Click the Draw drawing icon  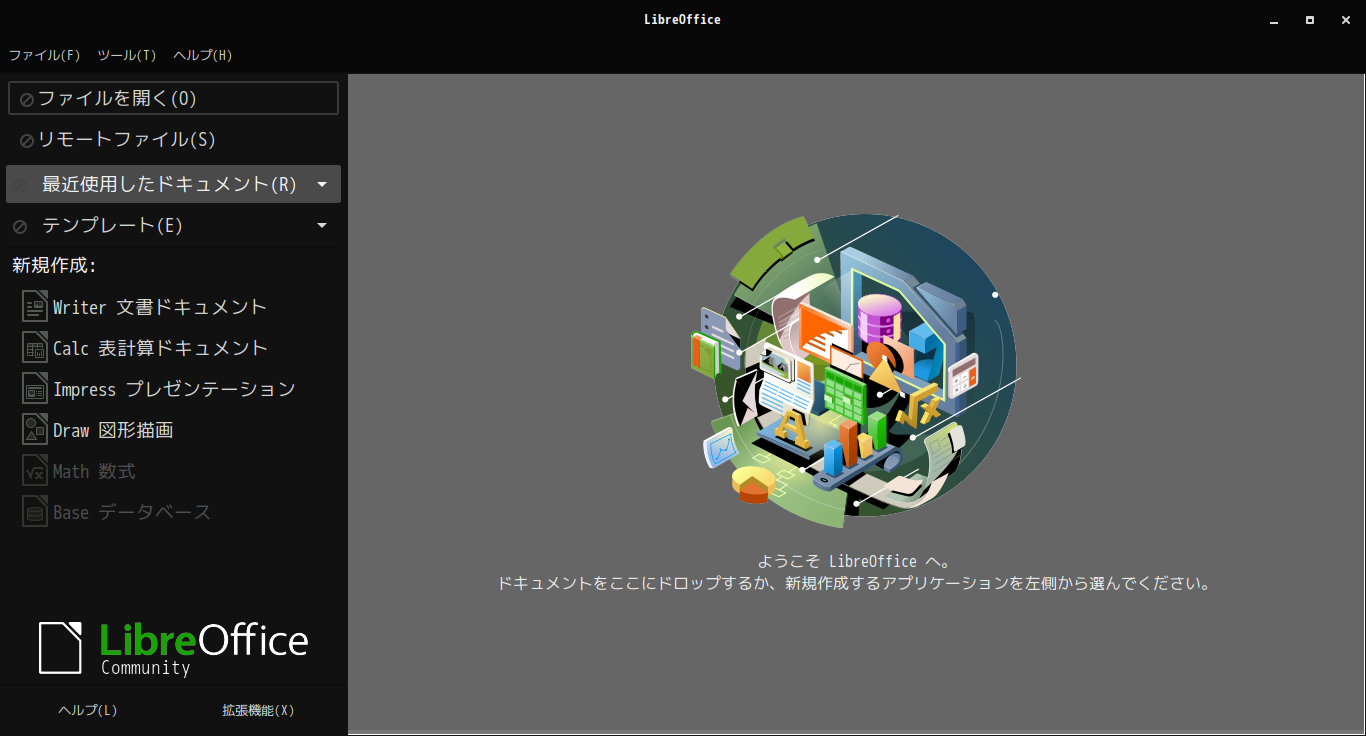[x=35, y=429]
